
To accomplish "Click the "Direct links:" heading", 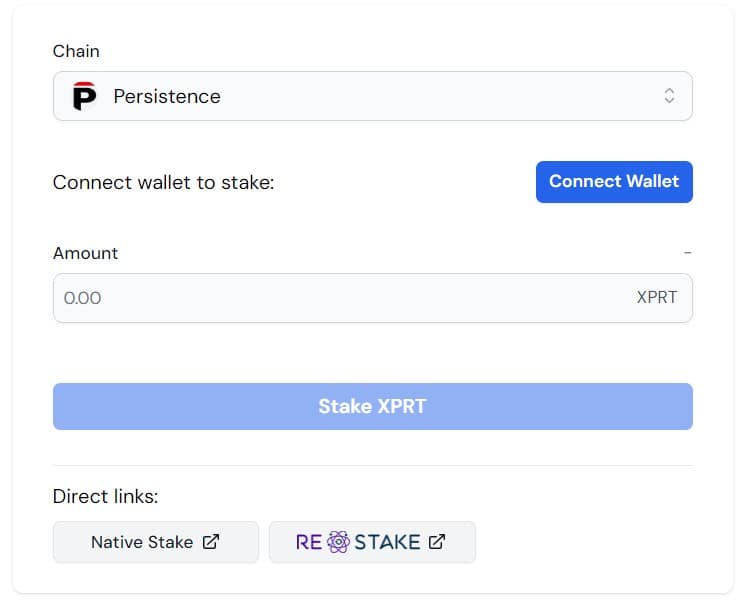I will pos(105,496).
